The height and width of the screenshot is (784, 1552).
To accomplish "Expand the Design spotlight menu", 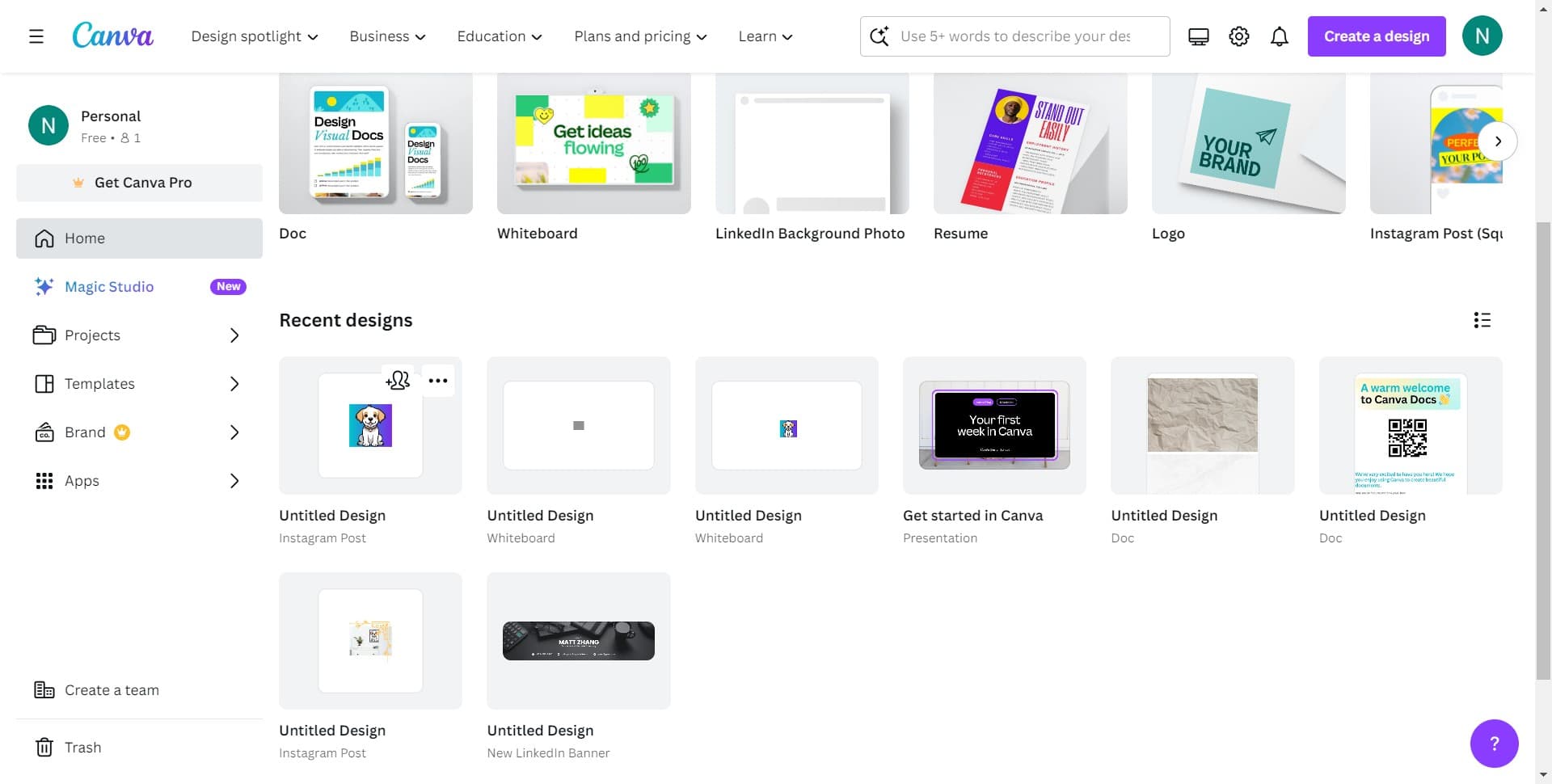I will tap(255, 36).
